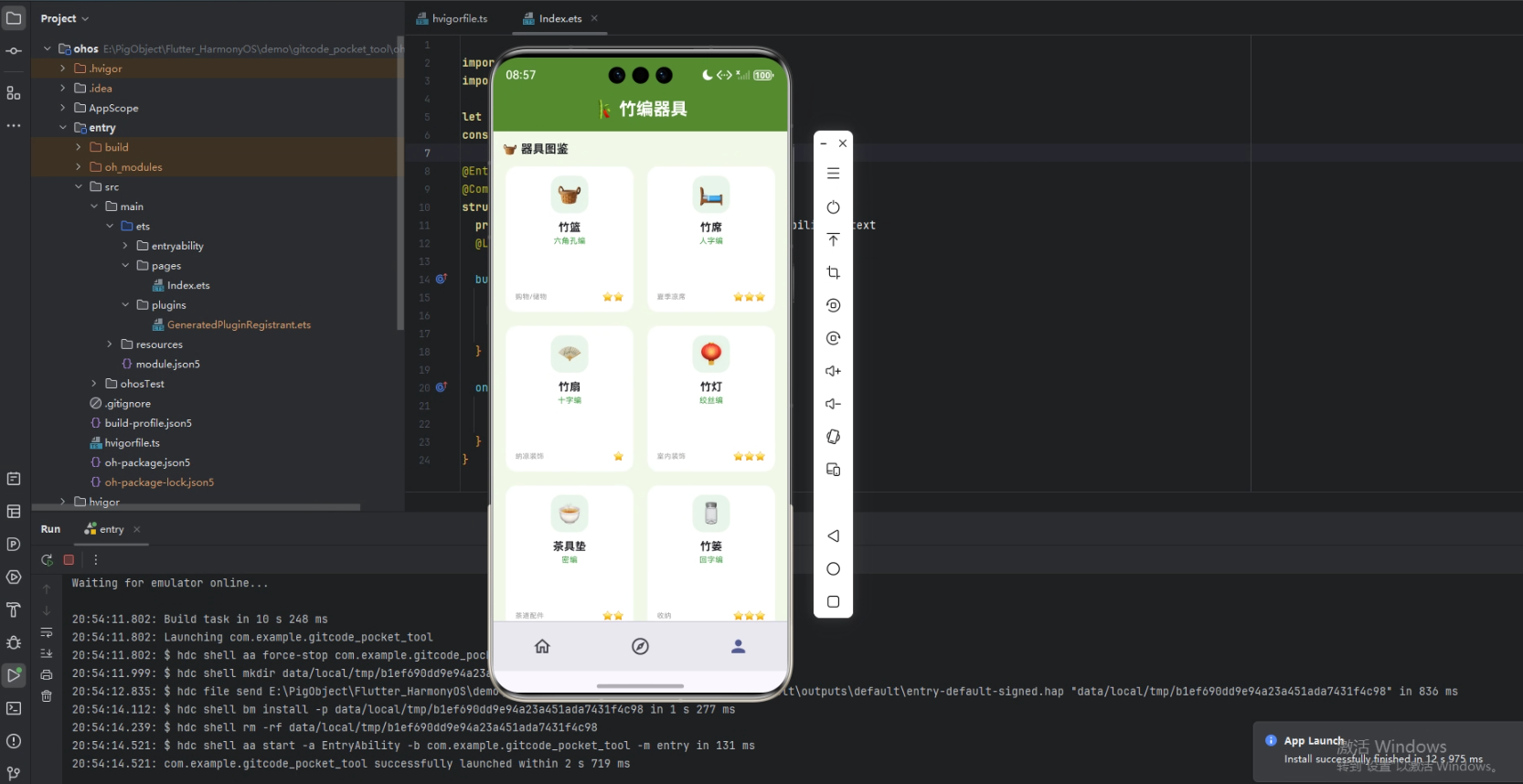Open the Debug bug icon in left sidebar
The width and height of the screenshot is (1523, 784).
tap(14, 642)
